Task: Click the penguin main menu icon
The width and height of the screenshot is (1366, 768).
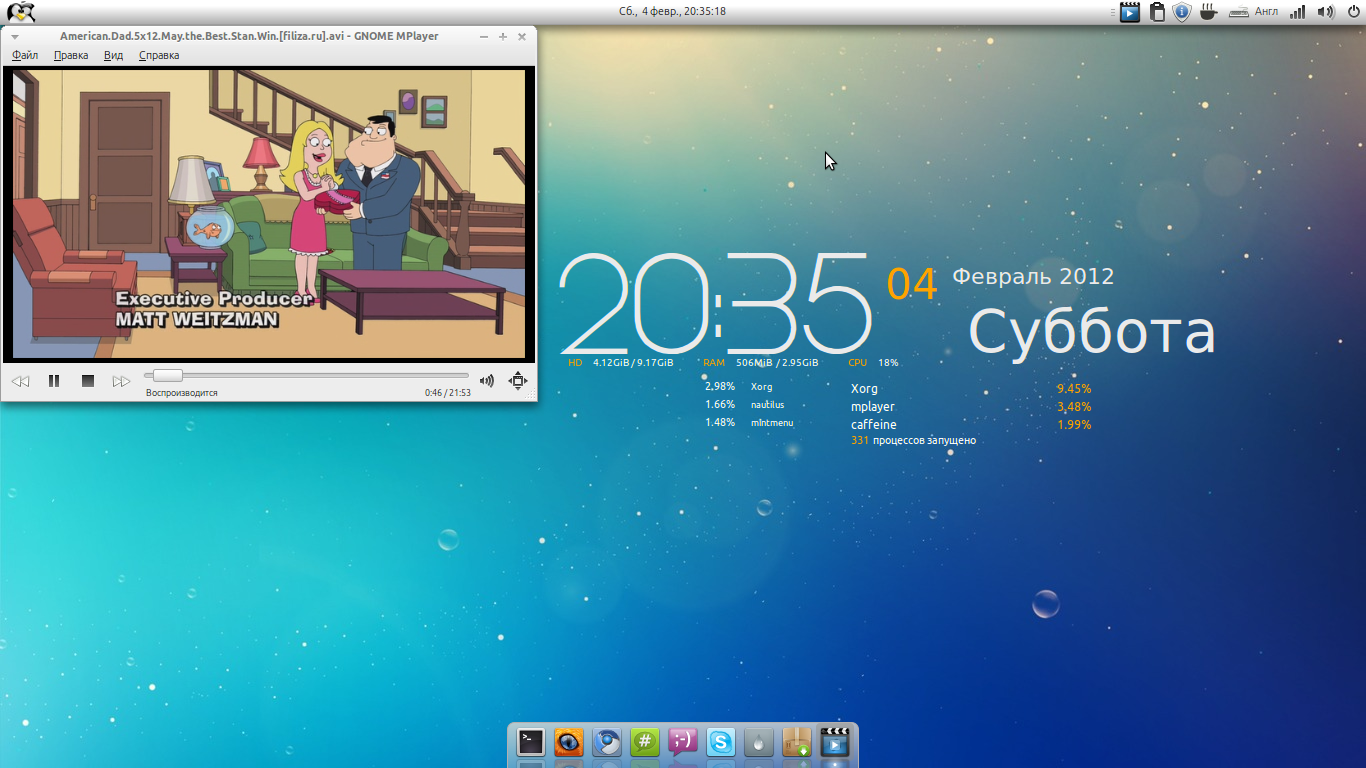Action: pos(20,12)
